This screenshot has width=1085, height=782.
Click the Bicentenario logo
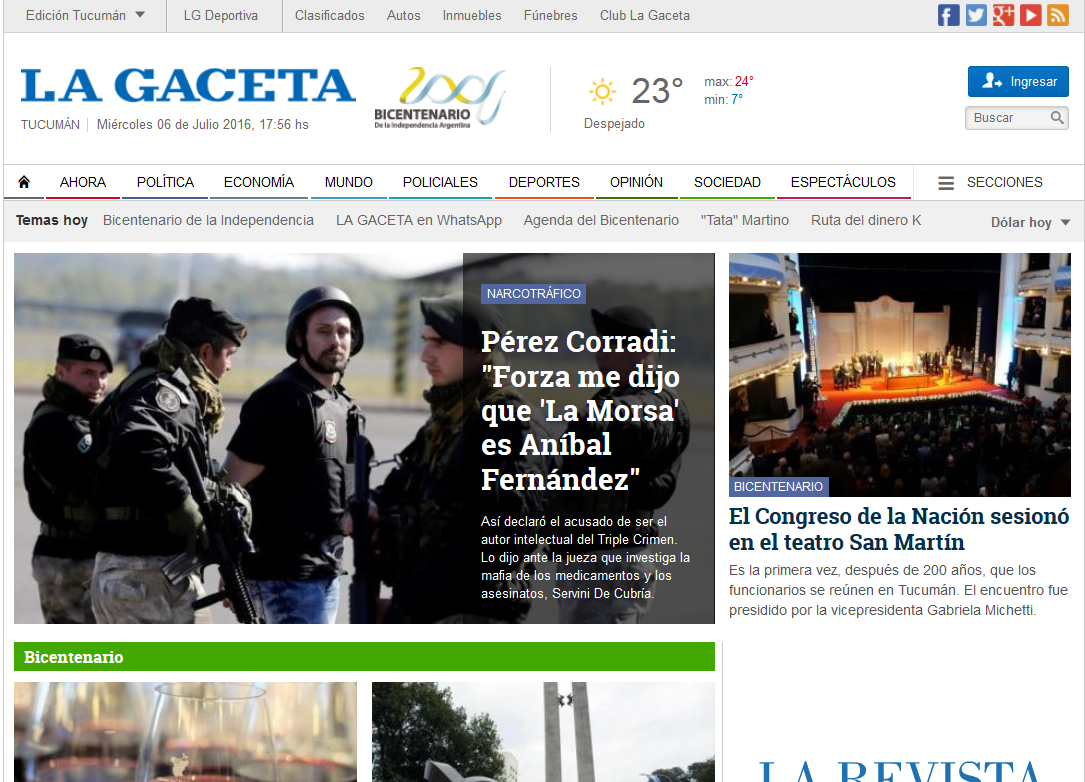click(x=438, y=99)
